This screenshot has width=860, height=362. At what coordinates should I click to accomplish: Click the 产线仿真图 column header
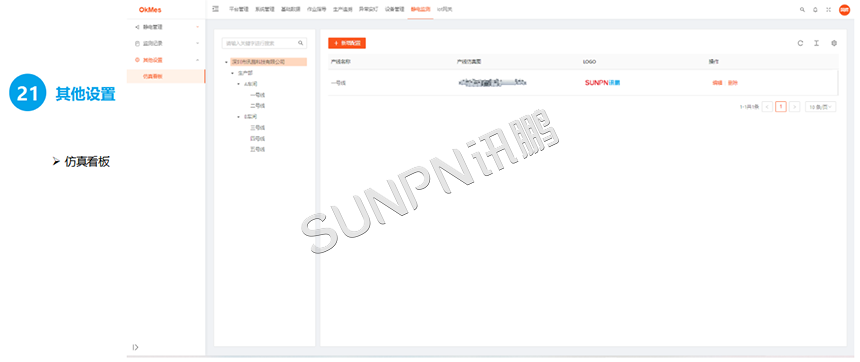(x=469, y=62)
